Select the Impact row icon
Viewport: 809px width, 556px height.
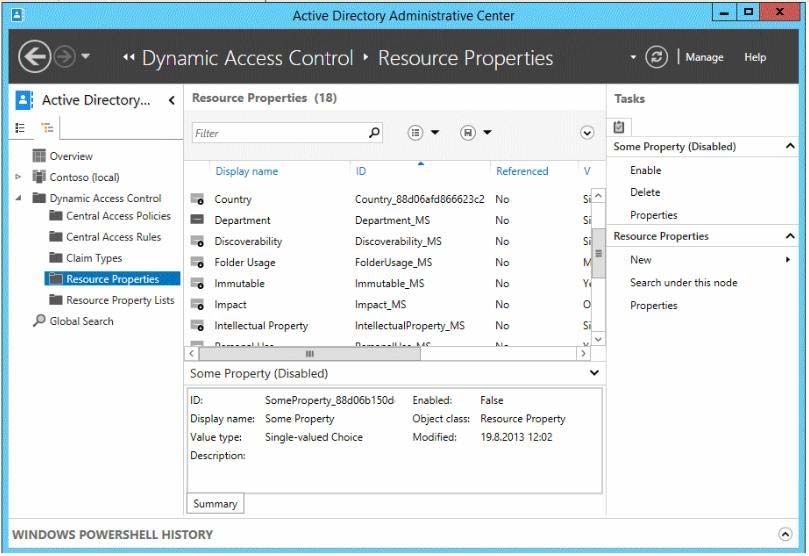coord(197,304)
